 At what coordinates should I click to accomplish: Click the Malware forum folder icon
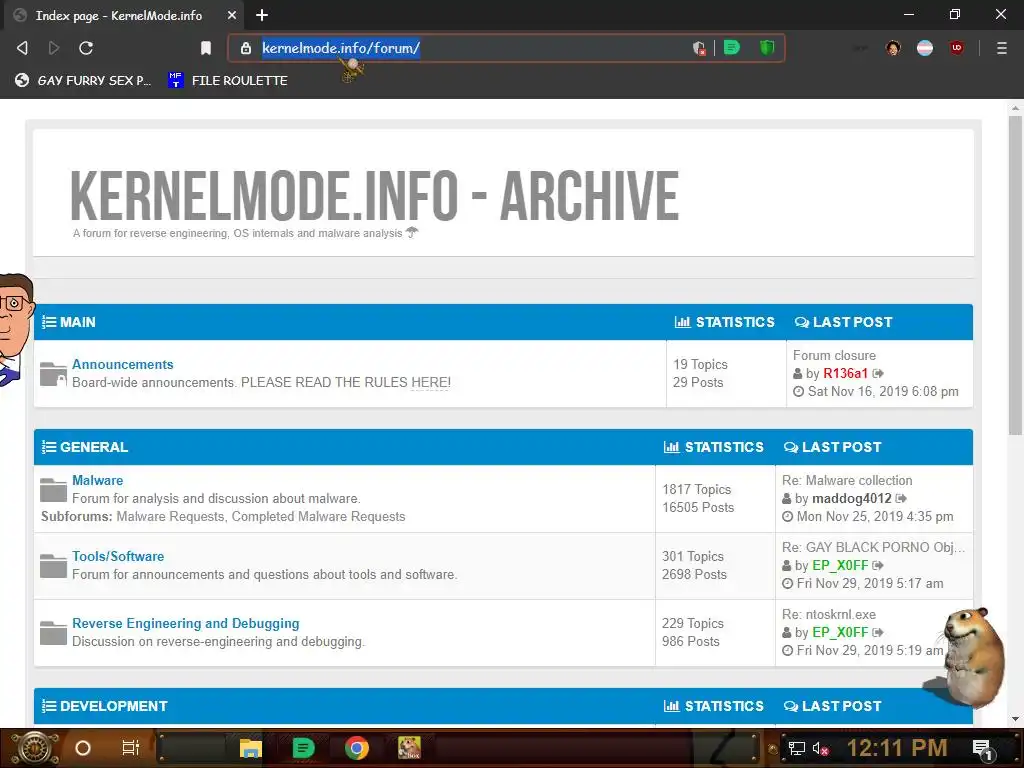click(53, 490)
